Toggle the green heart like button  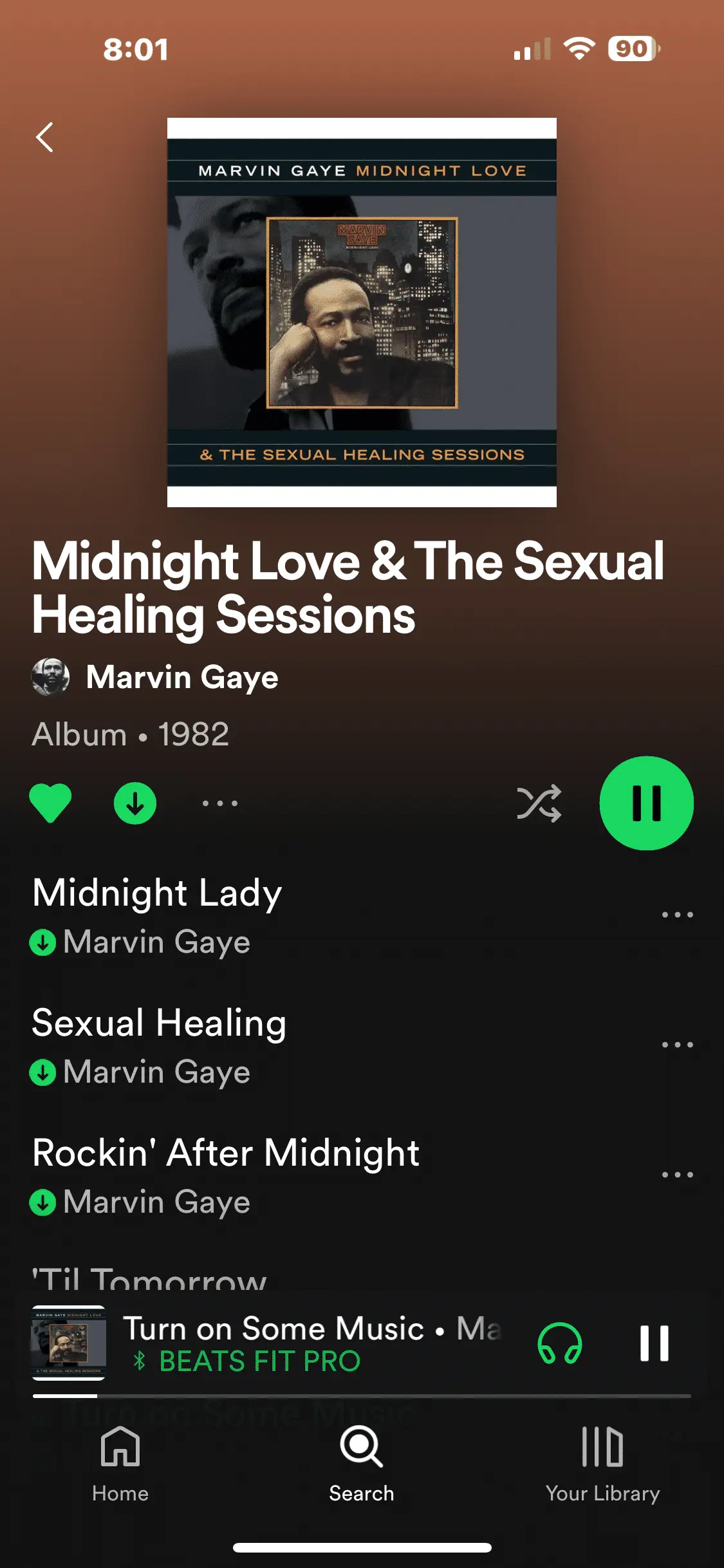50,803
